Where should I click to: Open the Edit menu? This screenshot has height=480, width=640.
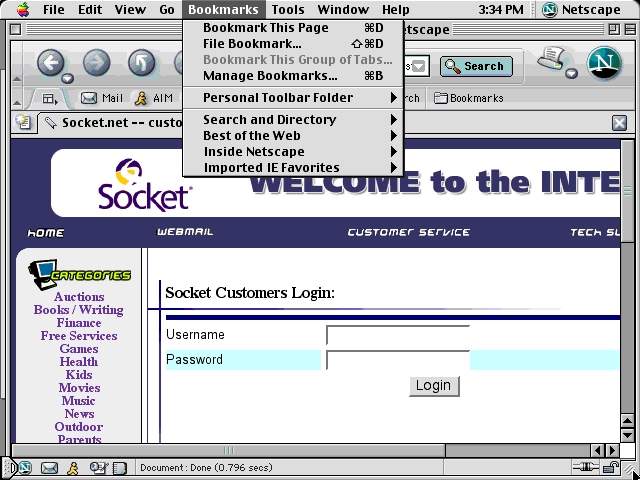(x=89, y=9)
